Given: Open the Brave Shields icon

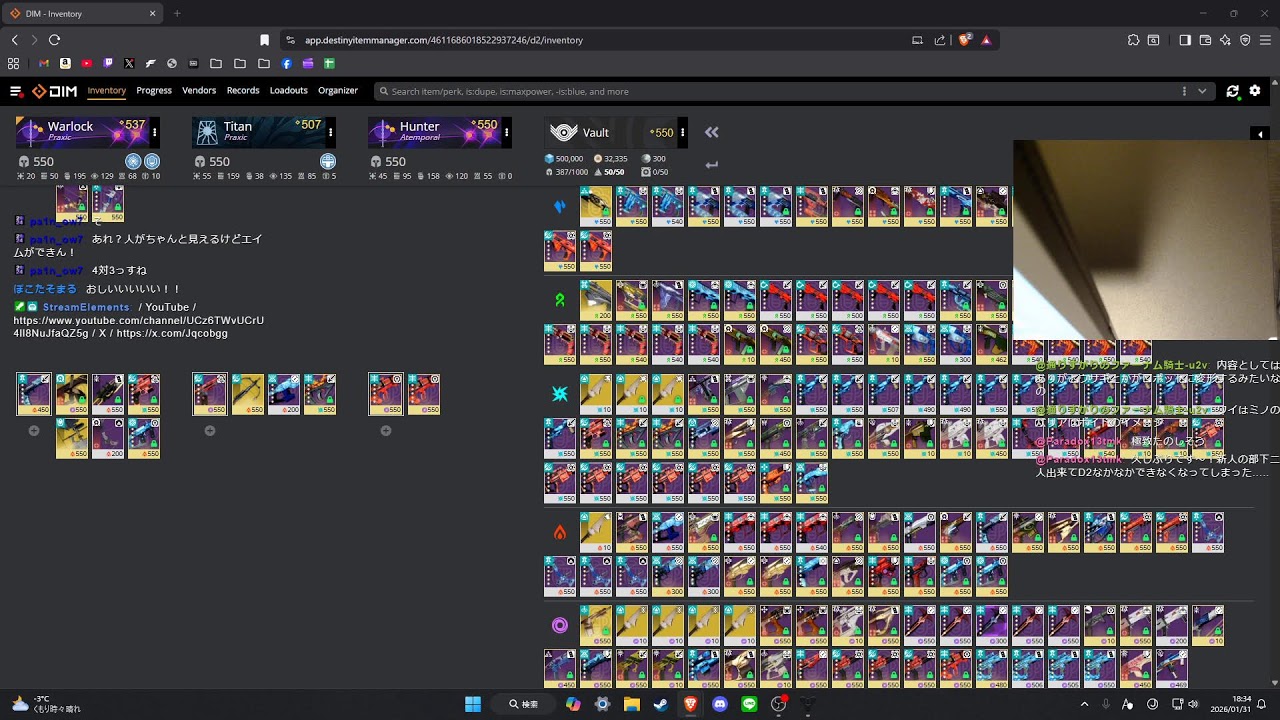Looking at the screenshot, I should pyautogui.click(x=965, y=40).
